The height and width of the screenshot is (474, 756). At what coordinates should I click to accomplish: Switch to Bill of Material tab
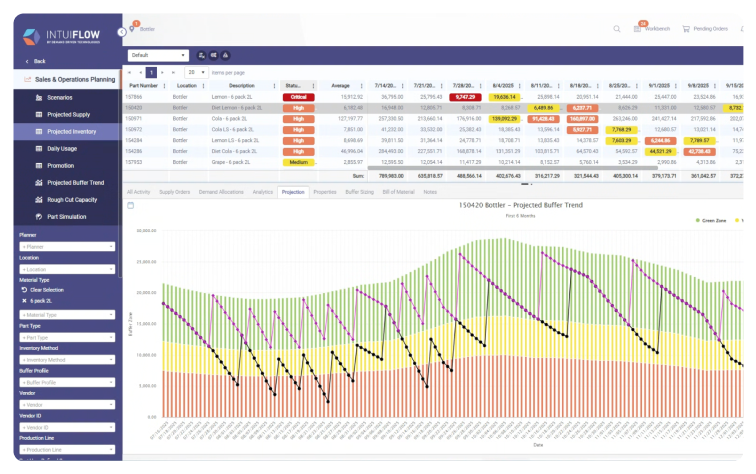coord(398,192)
